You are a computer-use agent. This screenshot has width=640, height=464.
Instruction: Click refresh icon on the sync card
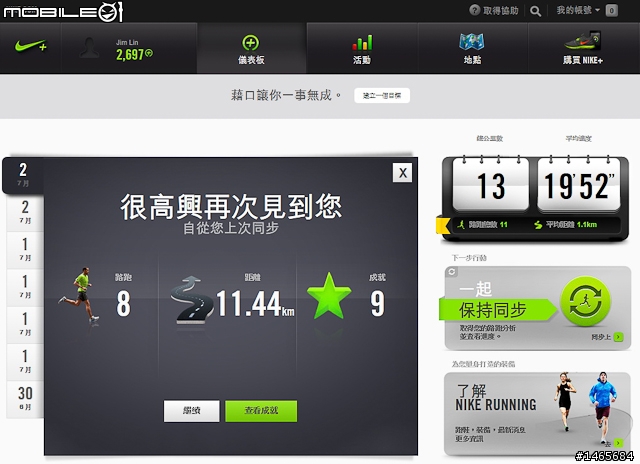pos(451,272)
